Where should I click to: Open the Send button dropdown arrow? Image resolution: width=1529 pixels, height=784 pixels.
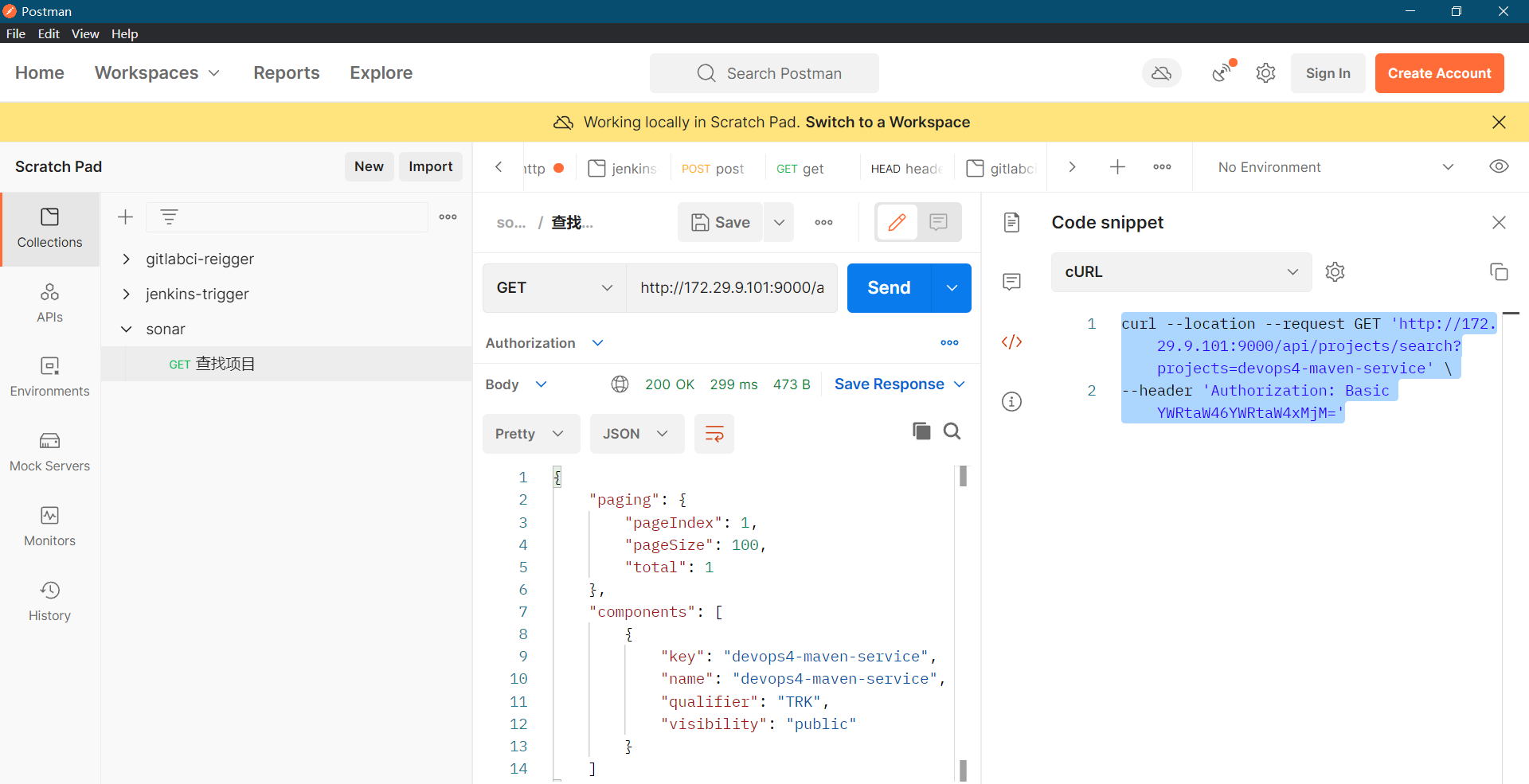point(952,288)
